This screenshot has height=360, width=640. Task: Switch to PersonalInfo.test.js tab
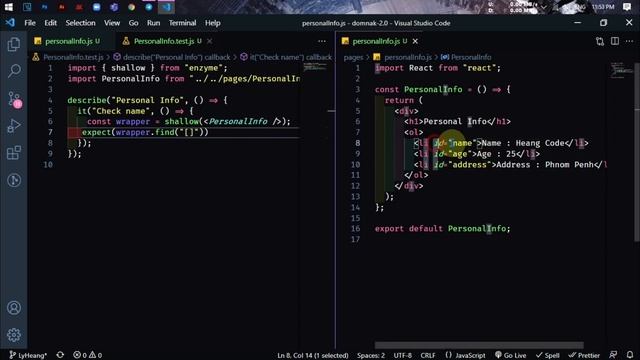167,41
